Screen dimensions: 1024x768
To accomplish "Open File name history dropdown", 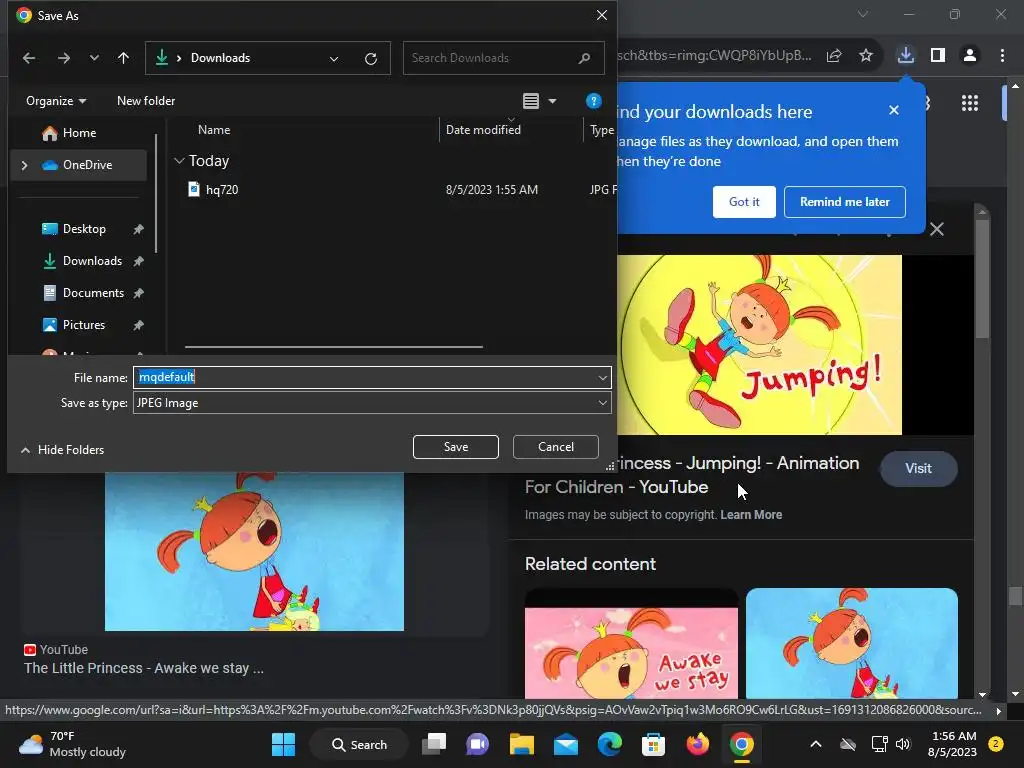I will [602, 377].
